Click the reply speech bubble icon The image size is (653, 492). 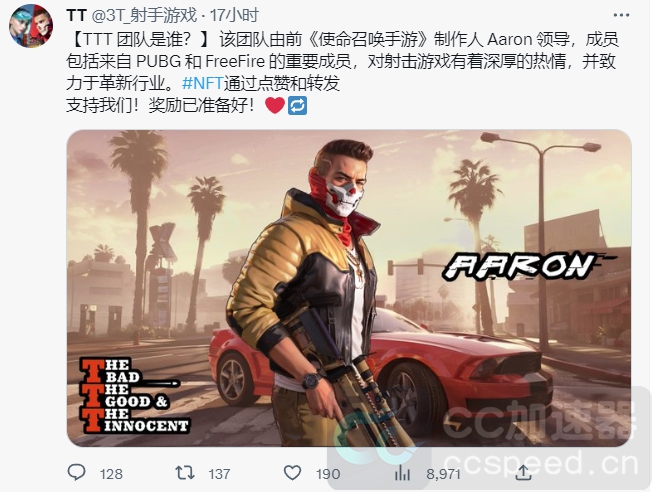pos(77,473)
